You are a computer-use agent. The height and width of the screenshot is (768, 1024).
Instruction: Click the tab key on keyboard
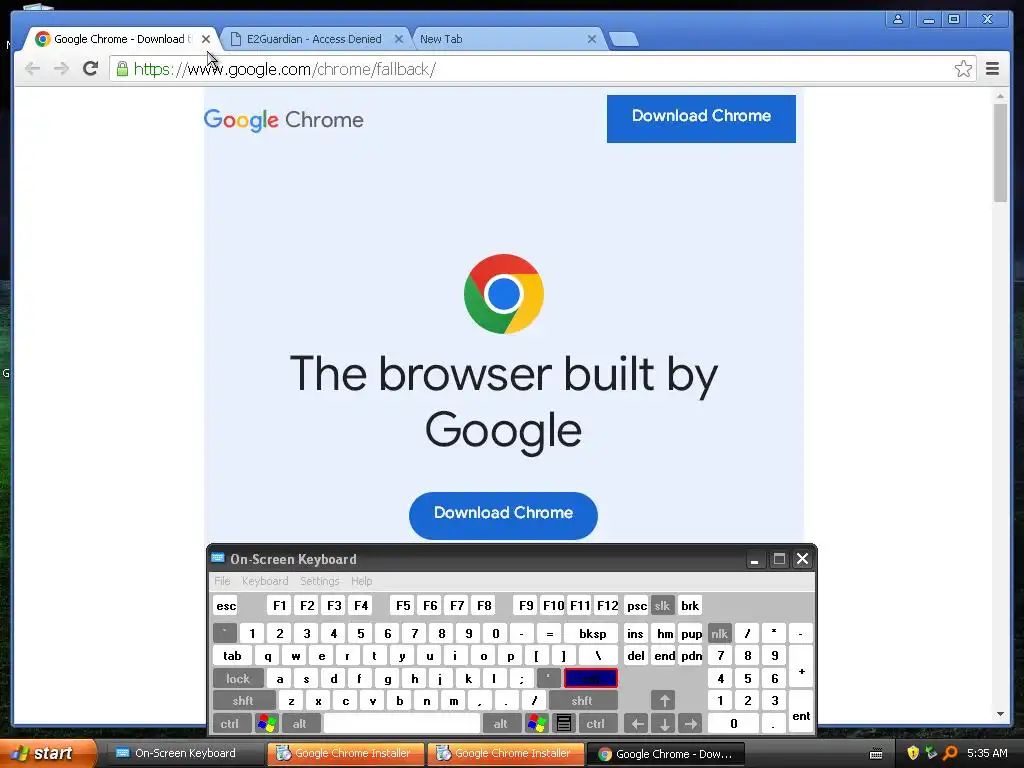(233, 656)
